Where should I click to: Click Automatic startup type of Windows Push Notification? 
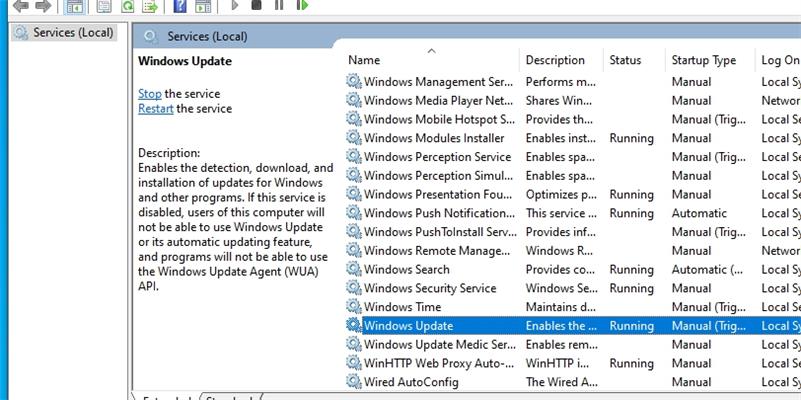pyautogui.click(x=699, y=214)
